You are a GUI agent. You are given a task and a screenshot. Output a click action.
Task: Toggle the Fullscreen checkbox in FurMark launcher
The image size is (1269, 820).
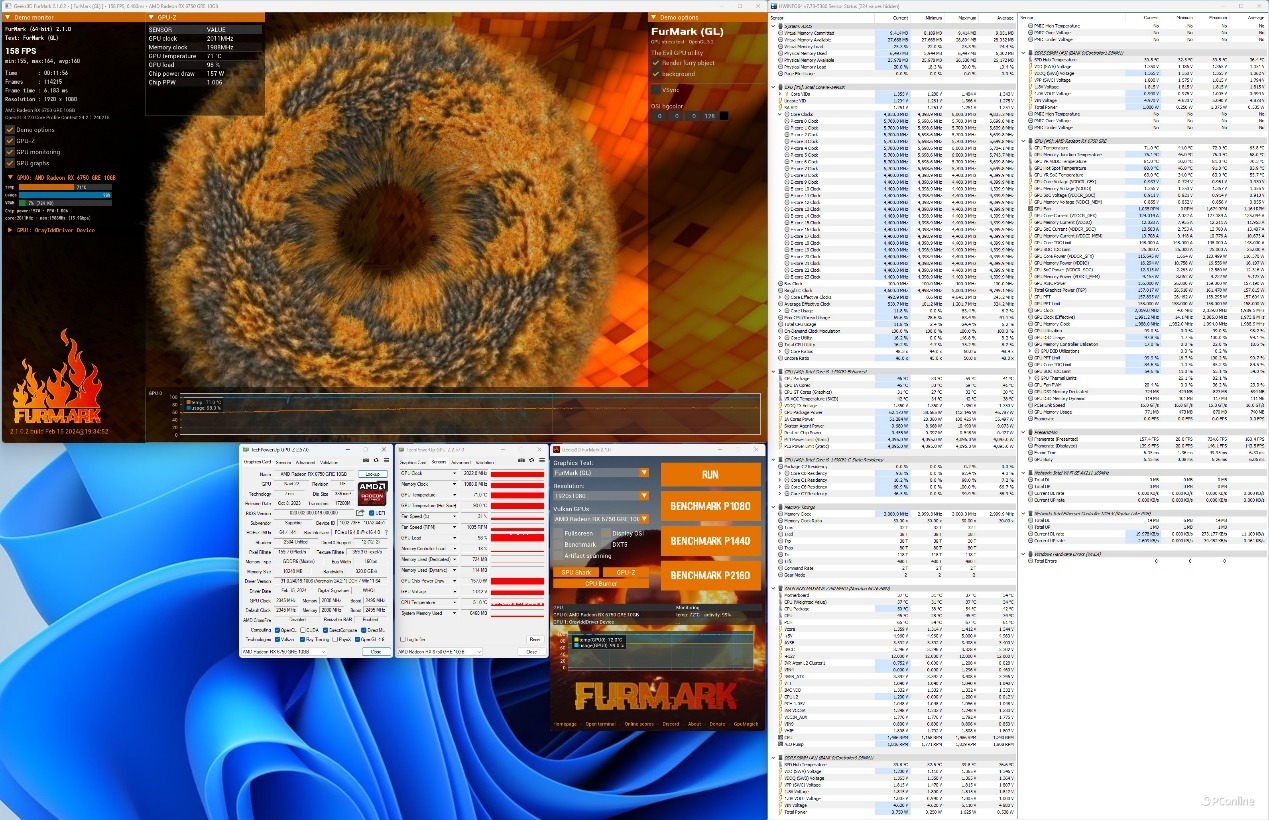tap(557, 533)
